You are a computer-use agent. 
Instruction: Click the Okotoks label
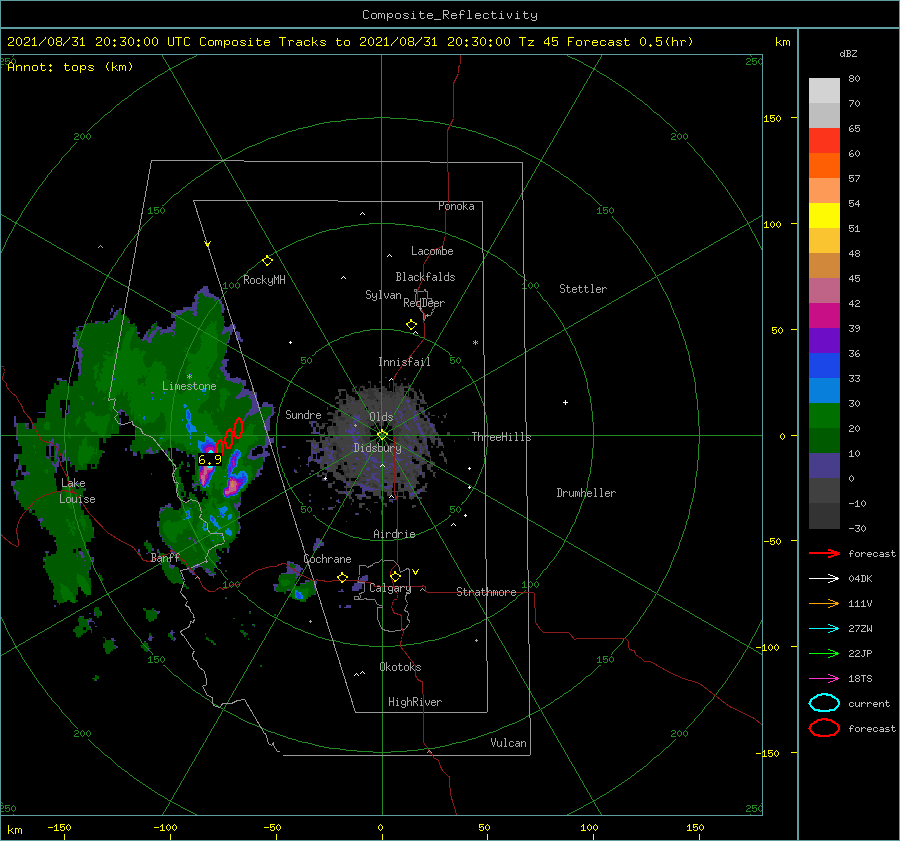pos(400,667)
